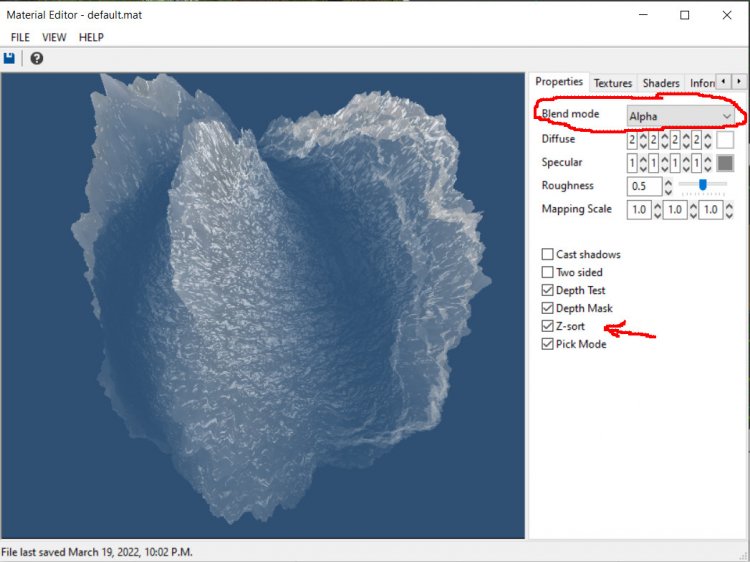Toggle the Pick Mode checkbox
This screenshot has height=562, width=750.
coord(547,345)
